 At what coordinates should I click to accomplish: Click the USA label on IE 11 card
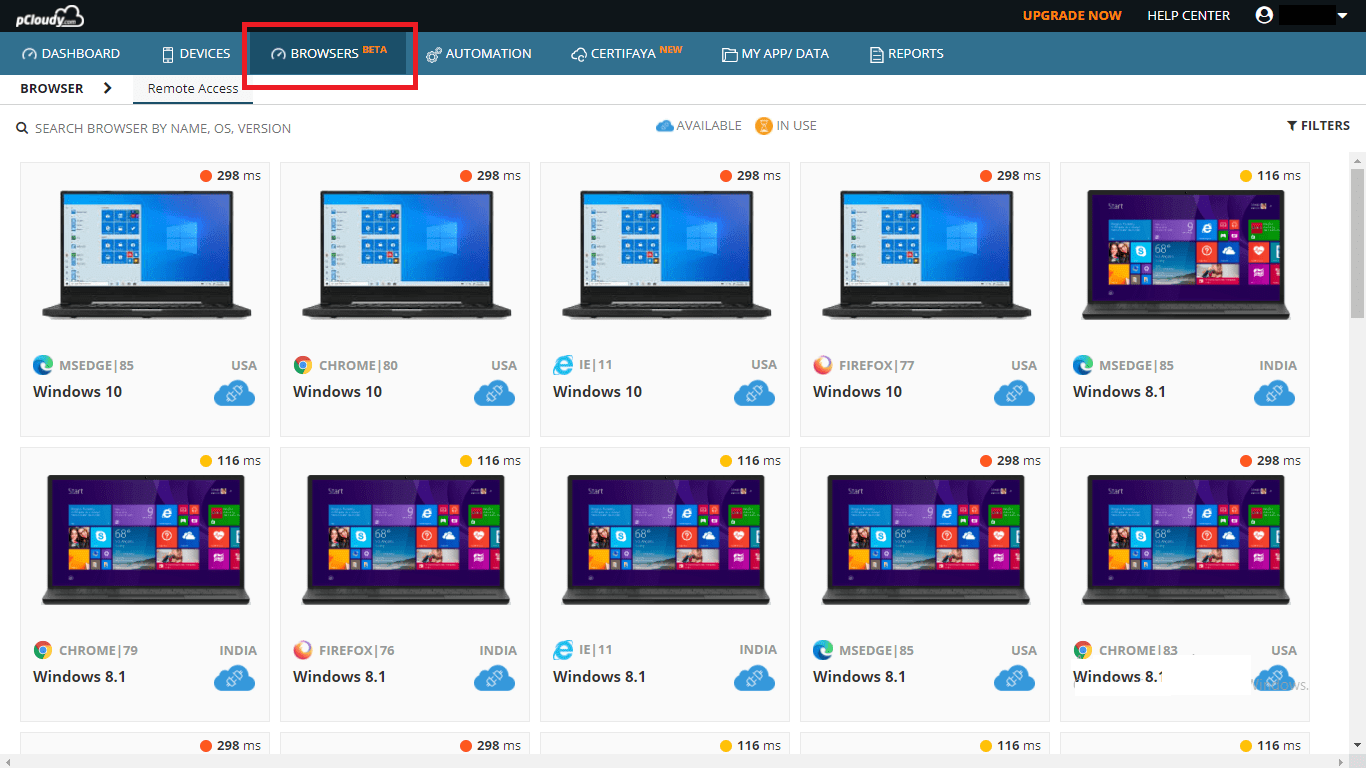click(764, 366)
